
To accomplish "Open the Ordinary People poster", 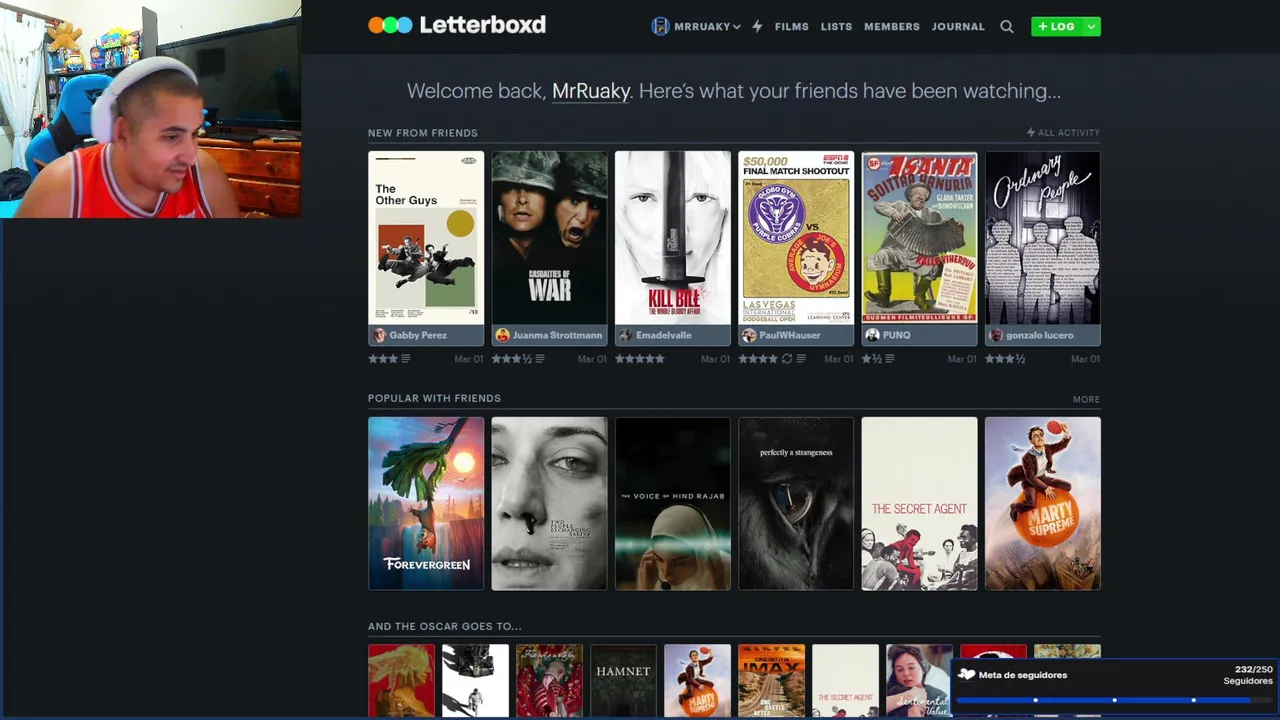I will pos(1043,237).
